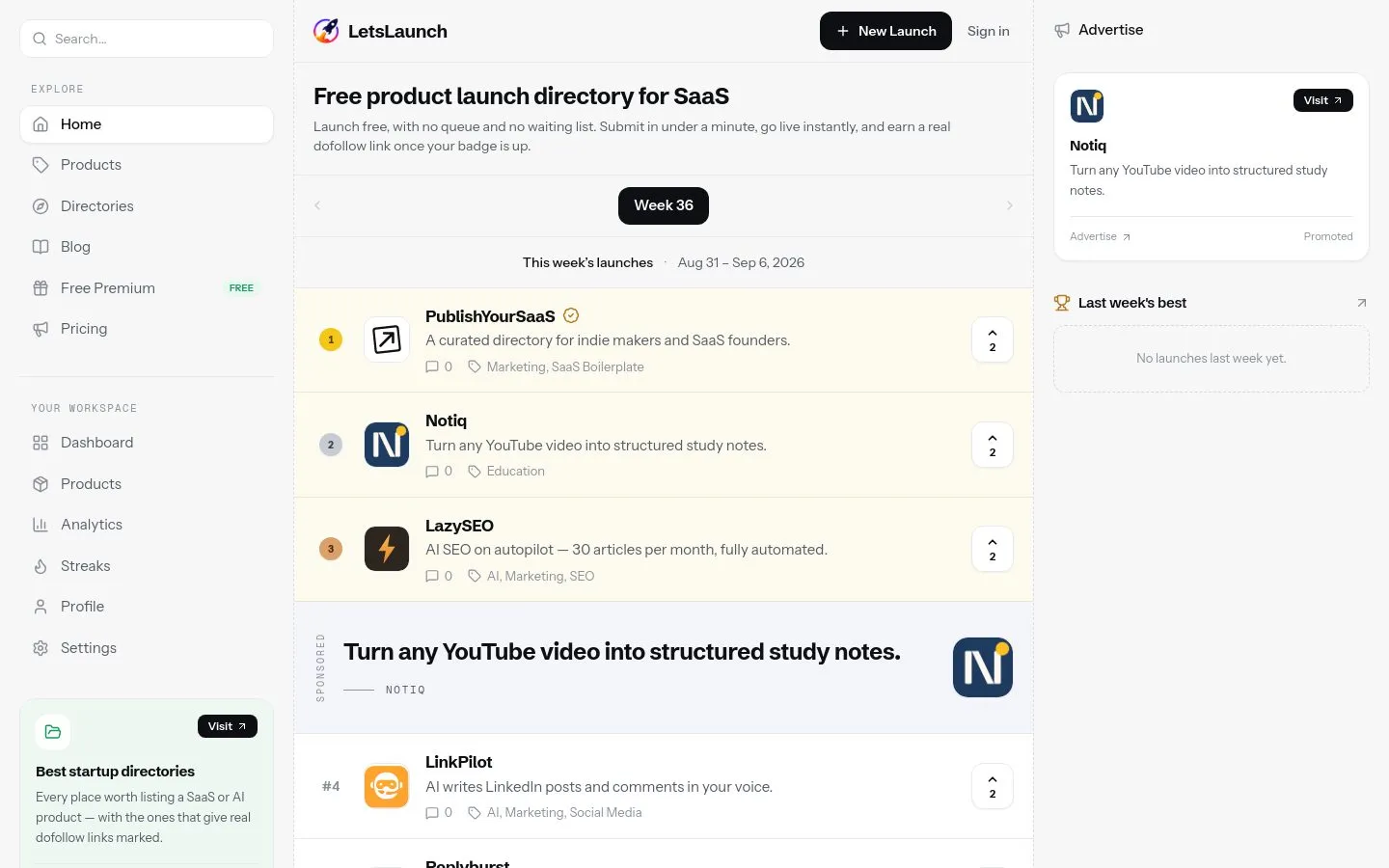
Task: Open the sponsored Notiq banner headline
Action: tap(622, 652)
